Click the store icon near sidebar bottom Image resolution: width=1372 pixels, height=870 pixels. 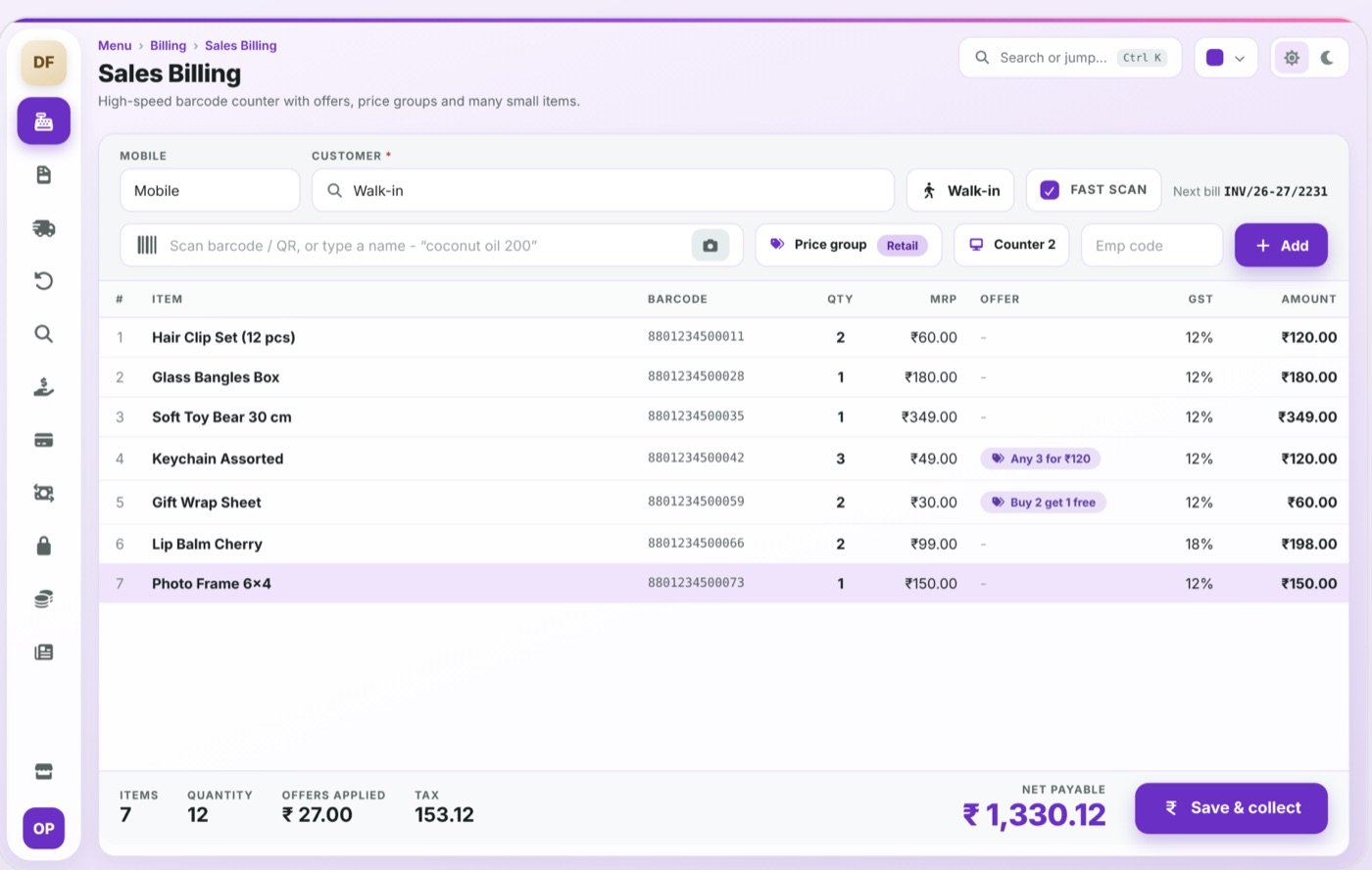[x=44, y=772]
